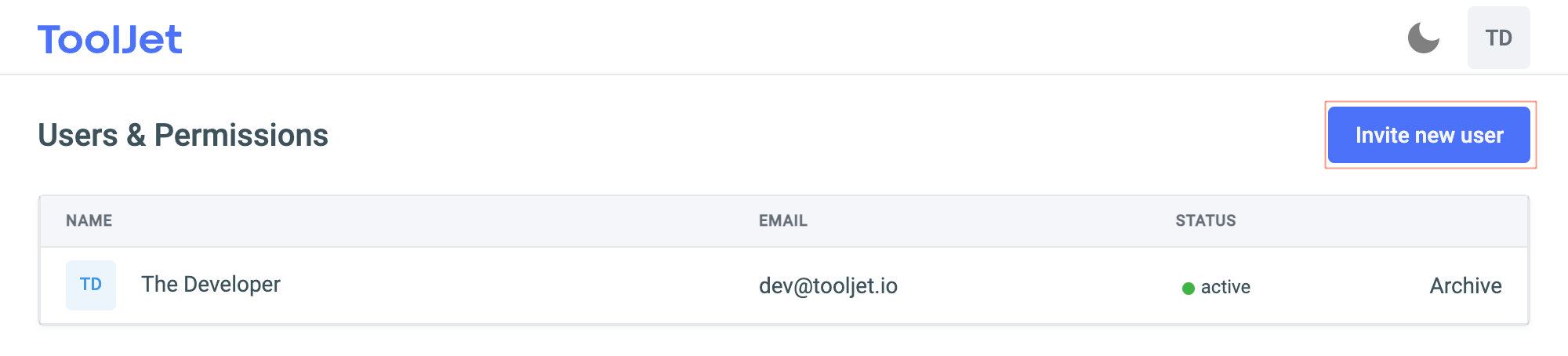Image resolution: width=1568 pixels, height=356 pixels.
Task: Click the STATUS column header
Action: point(1205,221)
